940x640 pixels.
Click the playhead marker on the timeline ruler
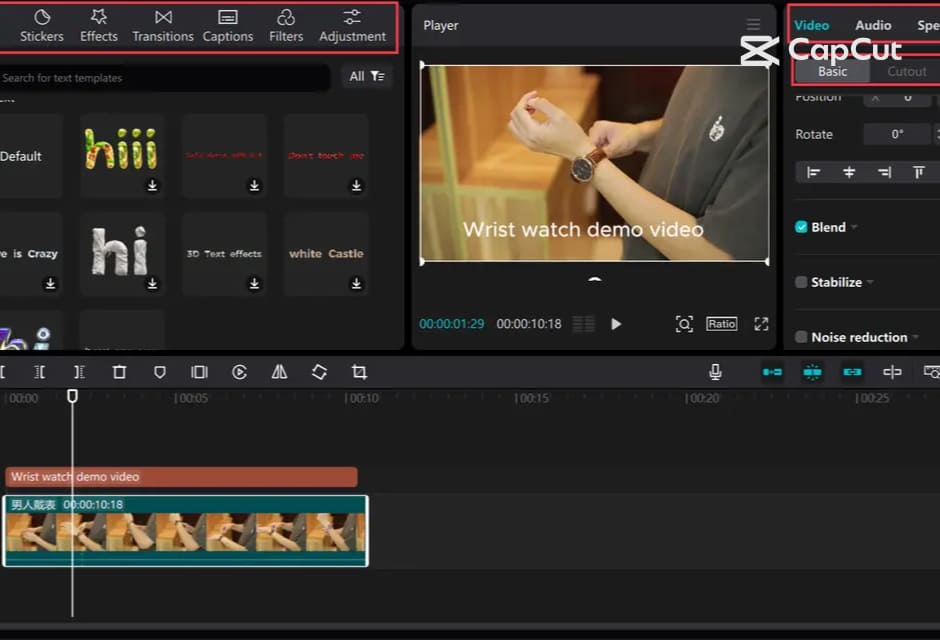tap(72, 397)
